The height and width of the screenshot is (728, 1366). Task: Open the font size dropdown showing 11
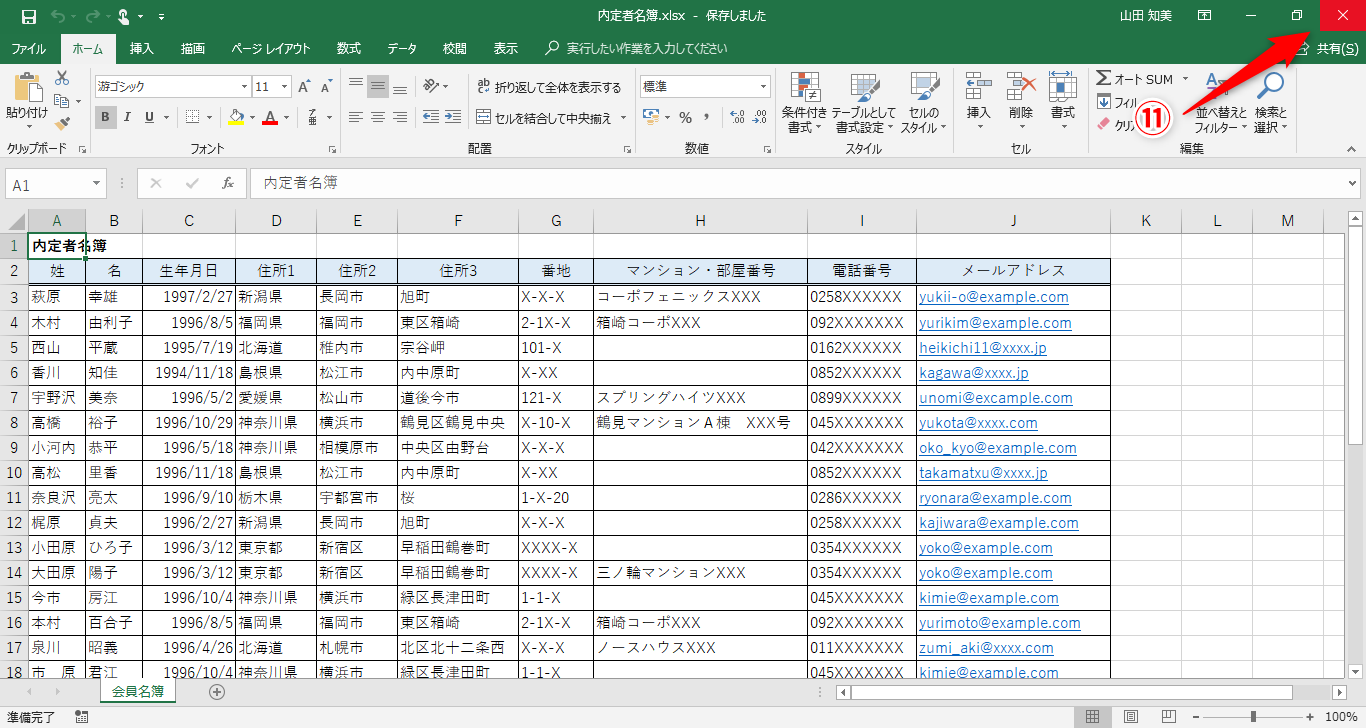[284, 87]
